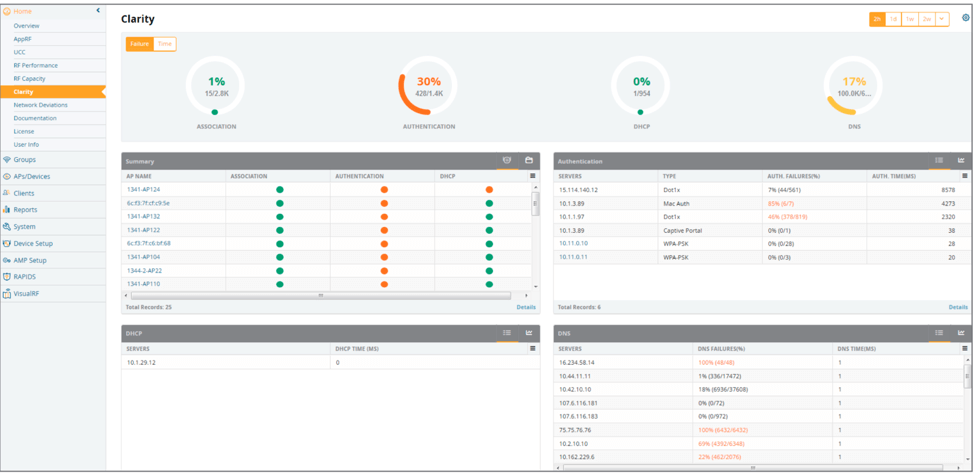This screenshot has height=476, width=975.
Task: Open the RF Performance page
Action: [x=35, y=65]
